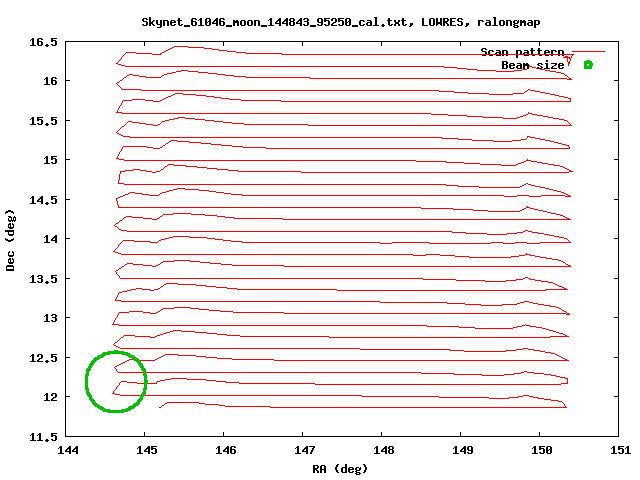Click the 14.5 Dec tick label
The height and width of the screenshot is (480, 640).
[43, 200]
